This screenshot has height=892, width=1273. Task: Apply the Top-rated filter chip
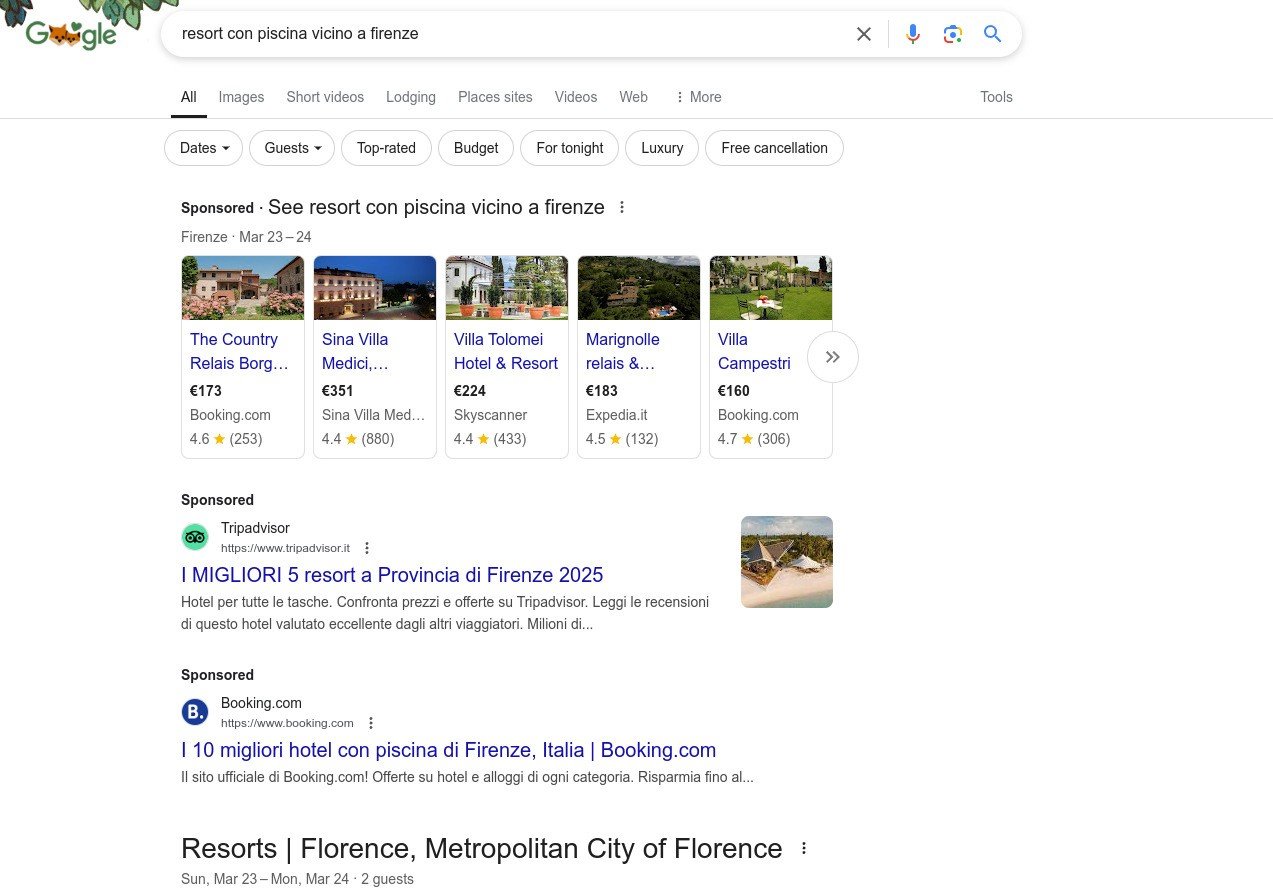386,148
